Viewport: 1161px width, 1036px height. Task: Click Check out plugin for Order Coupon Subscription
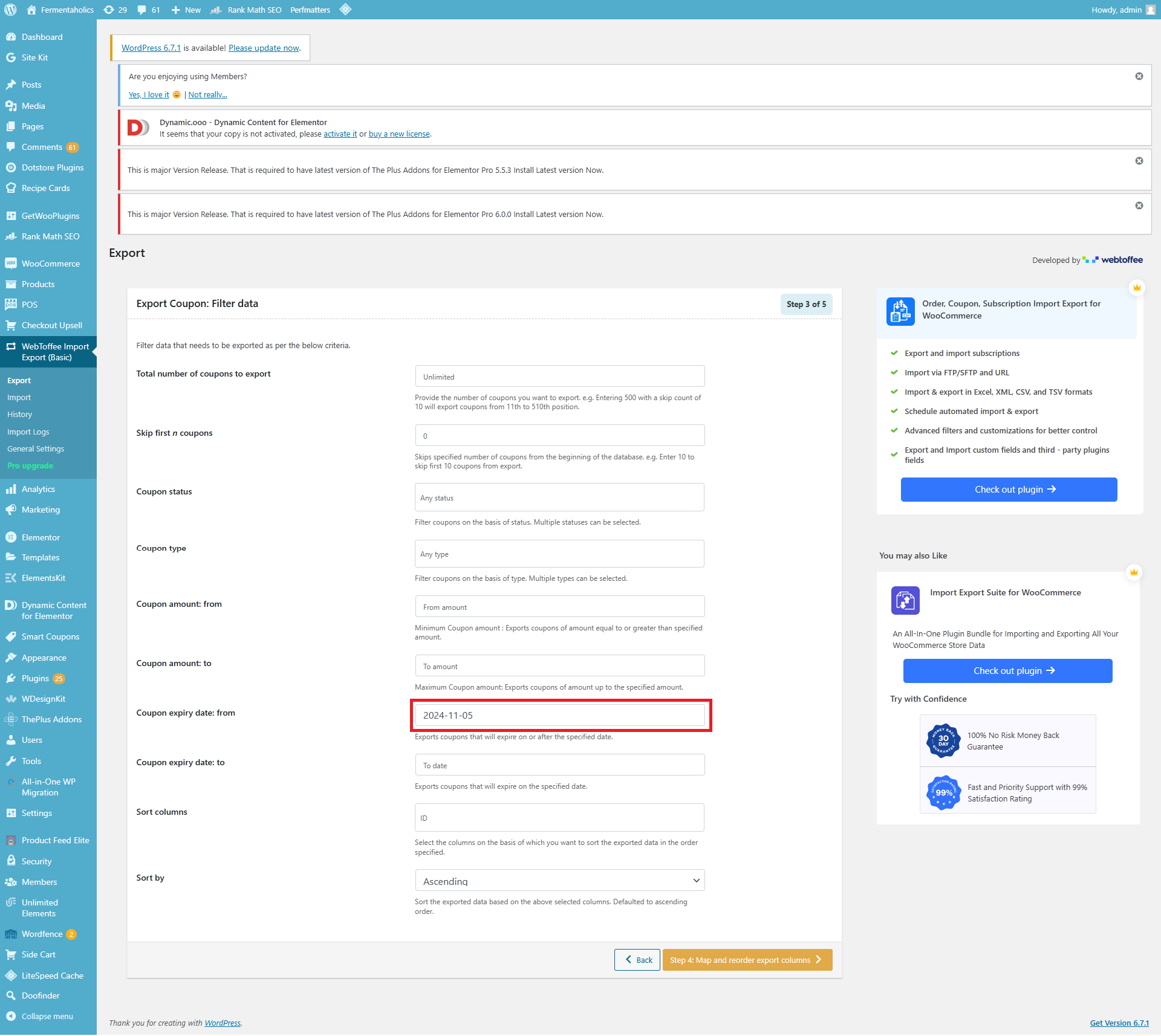coord(1009,490)
